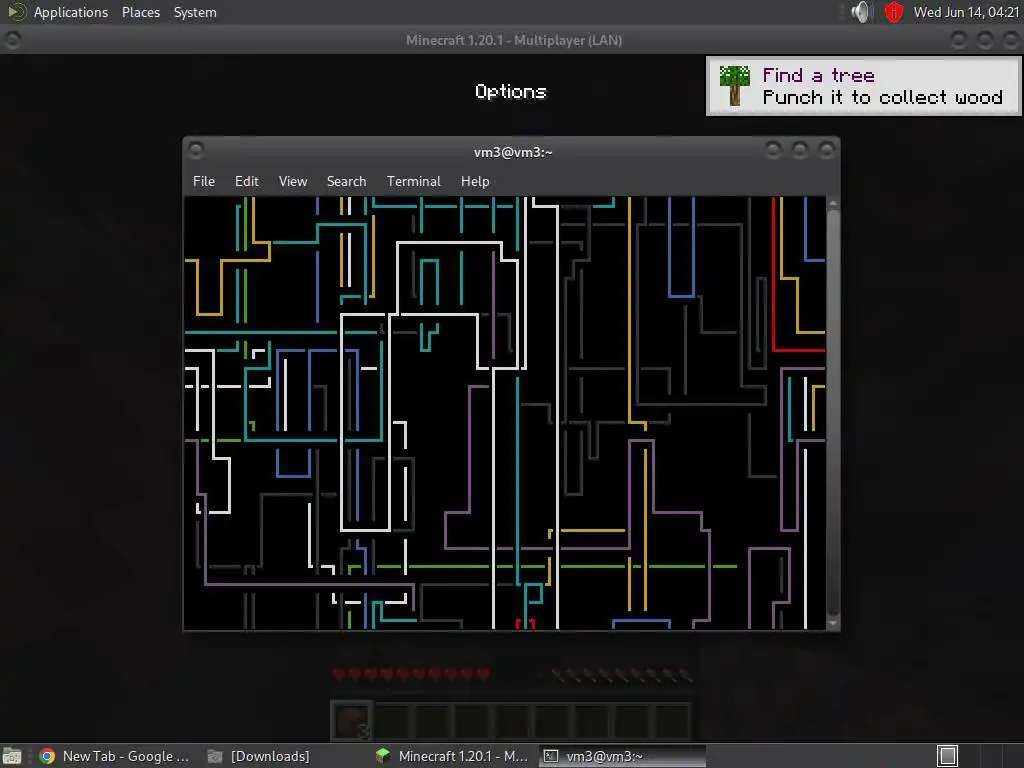Click the Options heading text
The width and height of the screenshot is (1024, 768).
click(511, 91)
